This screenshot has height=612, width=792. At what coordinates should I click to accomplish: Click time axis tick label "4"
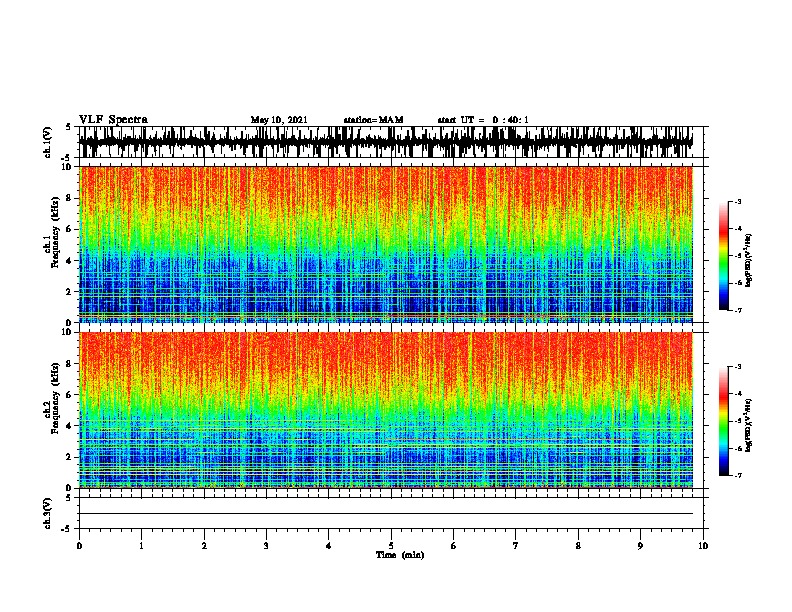click(329, 546)
